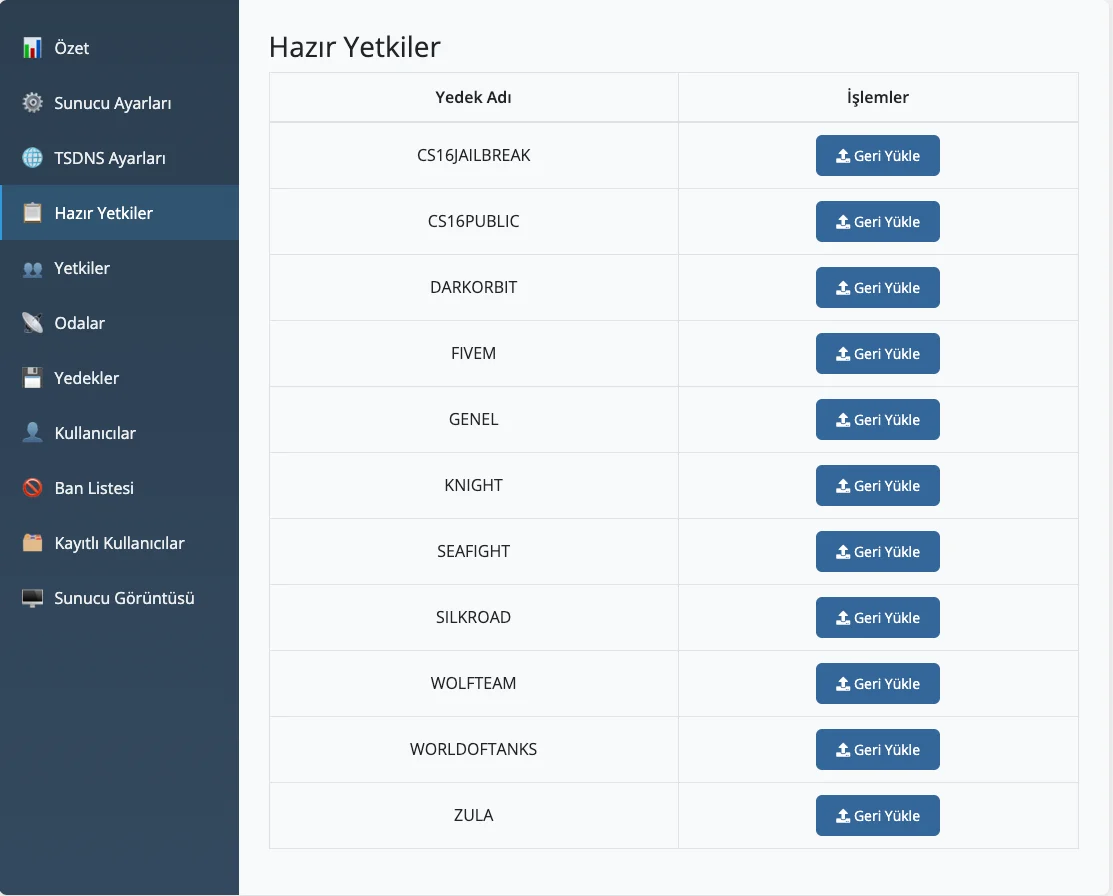Go to the Kullanıcılar page
The height and width of the screenshot is (896, 1113).
point(119,433)
